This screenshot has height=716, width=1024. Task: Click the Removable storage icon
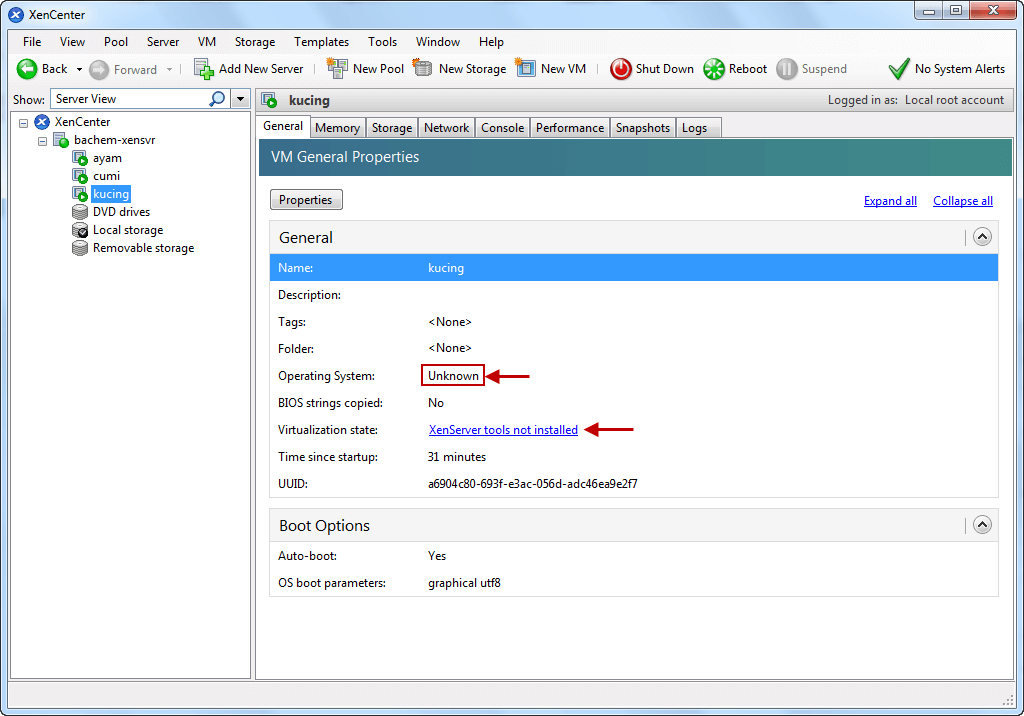tap(80, 248)
